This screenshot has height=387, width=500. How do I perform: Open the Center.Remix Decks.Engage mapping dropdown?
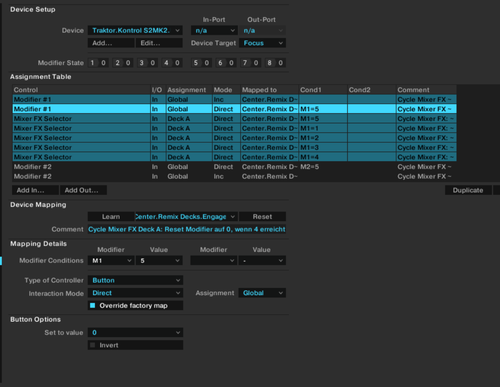pos(186,217)
